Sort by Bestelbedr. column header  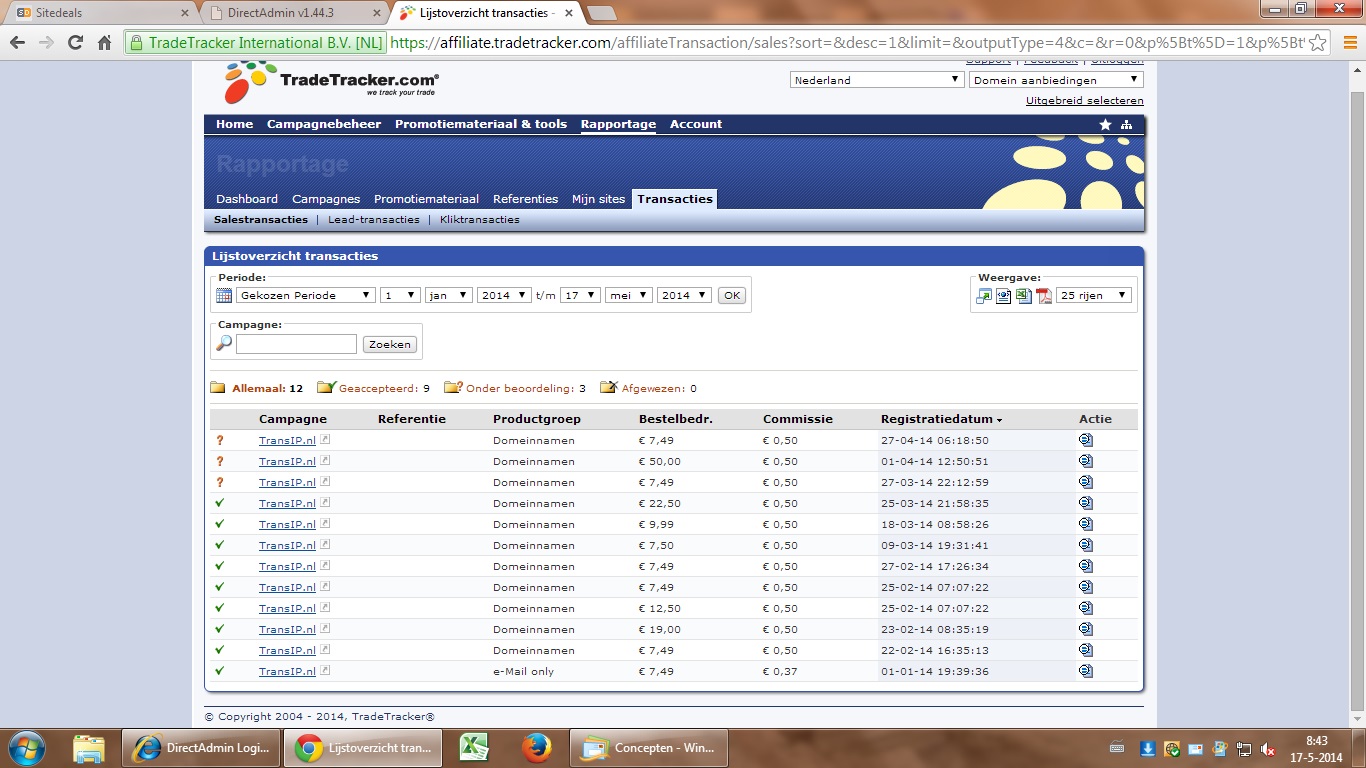click(x=676, y=419)
